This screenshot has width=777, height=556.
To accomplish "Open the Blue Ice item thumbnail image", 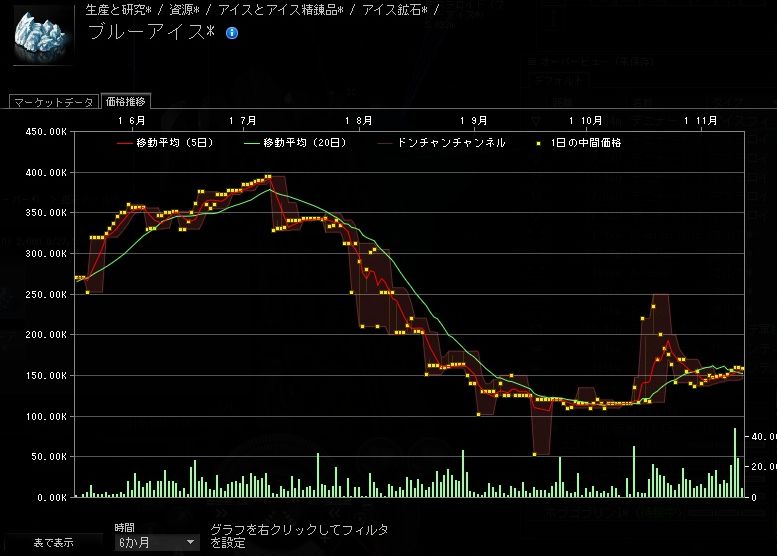I will pos(43,35).
